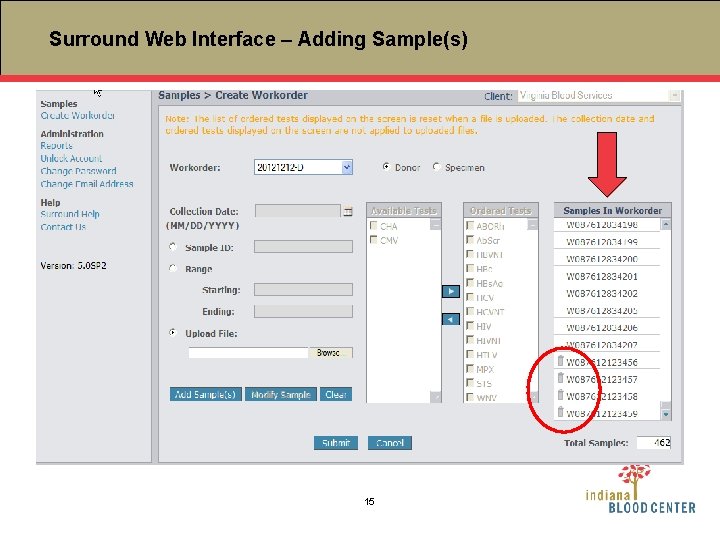This screenshot has width=720, height=540.
Task: Move selected tests to Ordered Tests arrow
Action: [x=450, y=291]
